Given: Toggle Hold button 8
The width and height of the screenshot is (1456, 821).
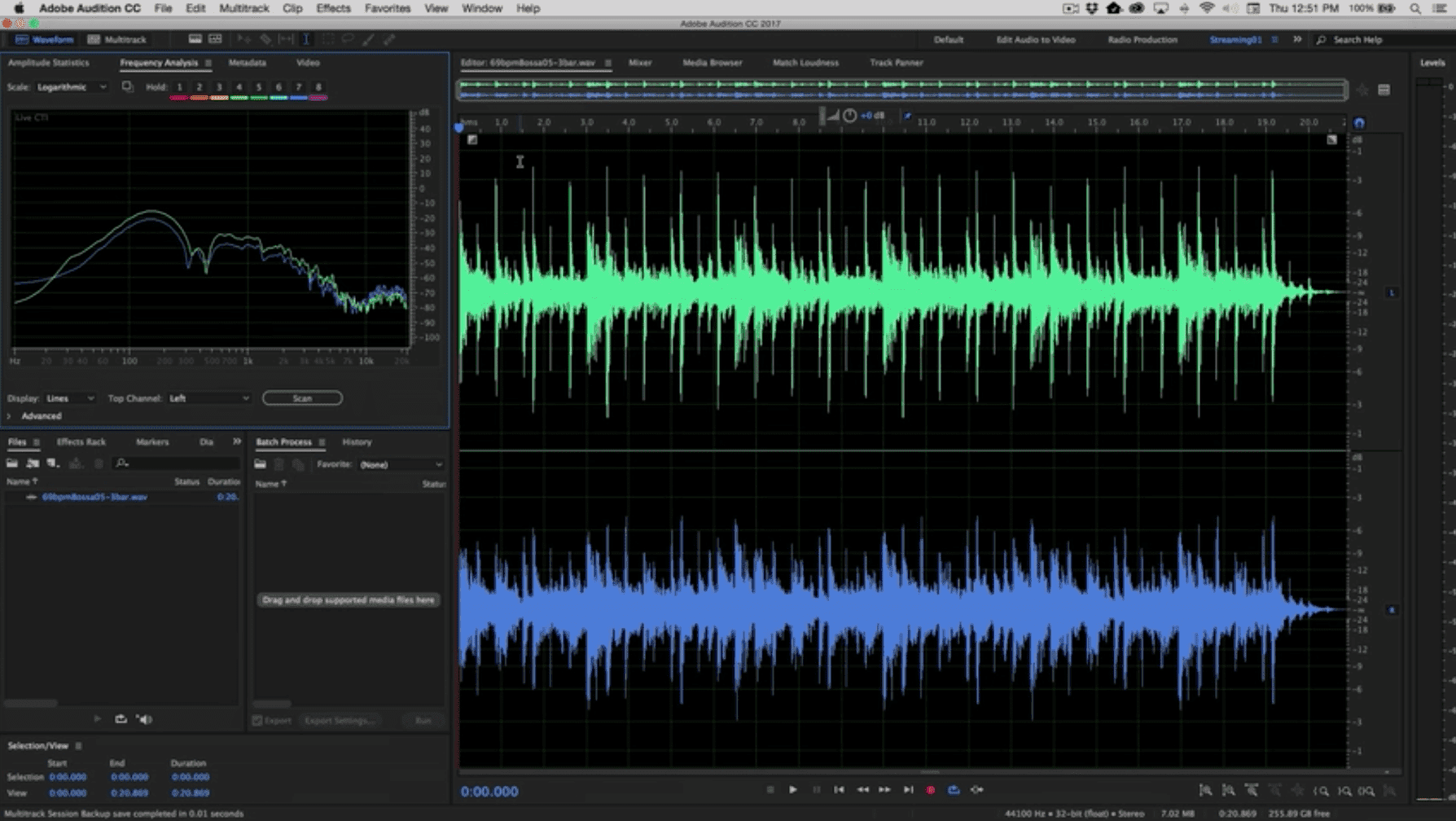Looking at the screenshot, I should [x=318, y=87].
